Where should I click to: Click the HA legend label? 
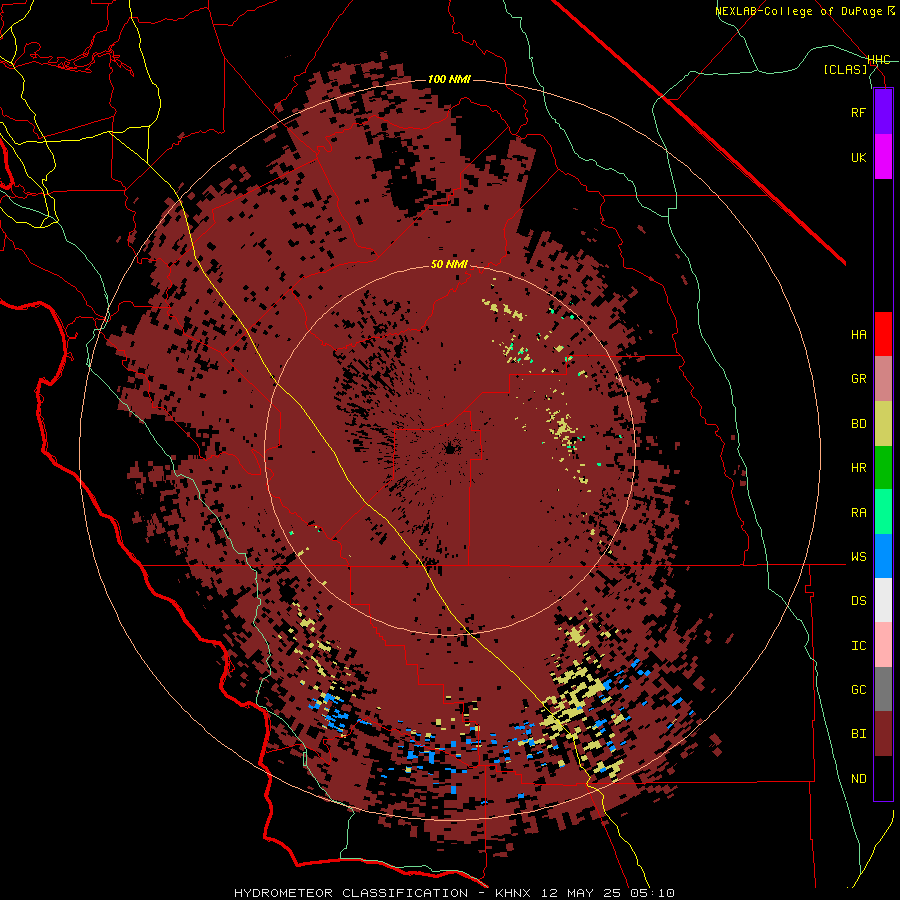click(x=858, y=335)
